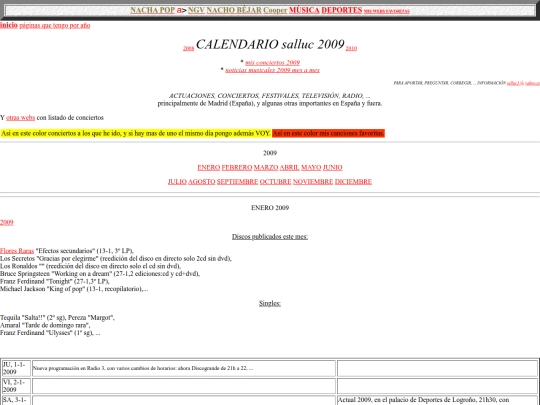540x405 pixels.
Task: Open 'noticias musicales 2009 mes a mes'
Action: [x=272, y=70]
